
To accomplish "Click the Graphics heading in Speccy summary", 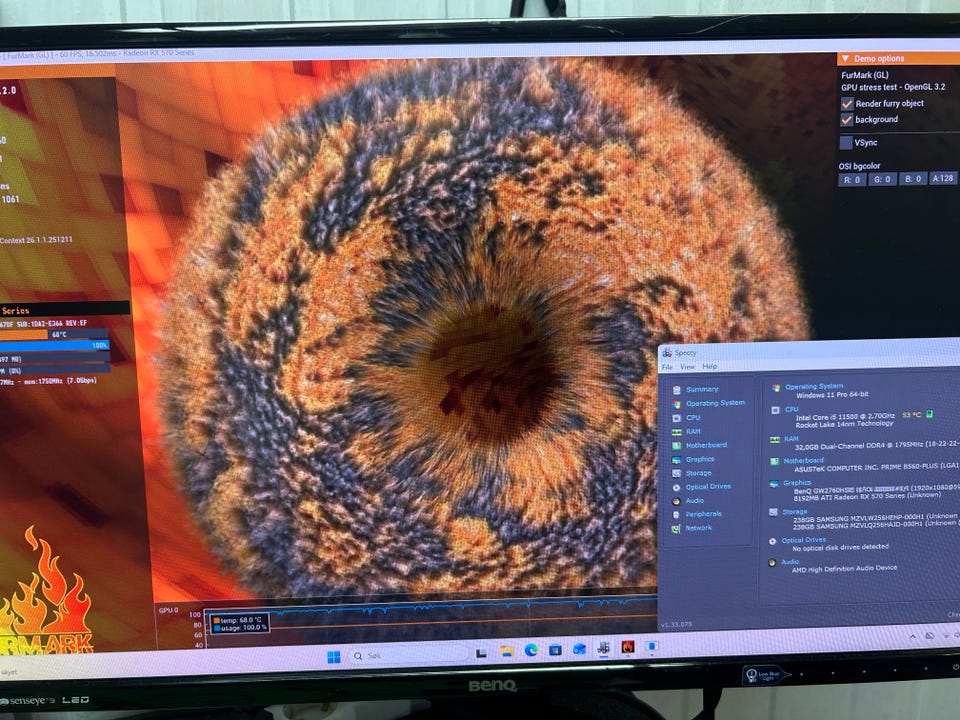I will pyautogui.click(x=797, y=482).
